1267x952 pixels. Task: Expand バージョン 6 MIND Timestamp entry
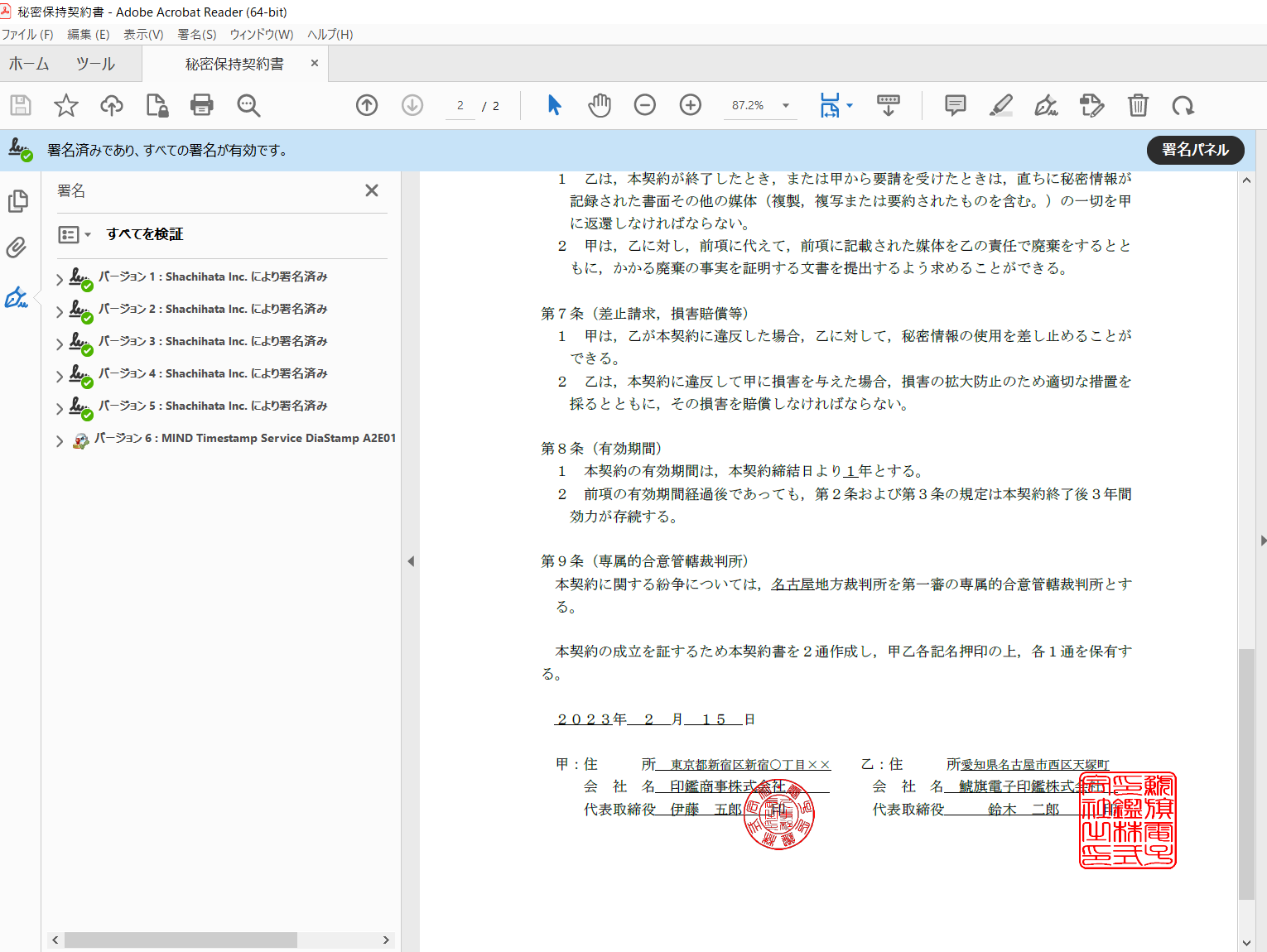60,440
